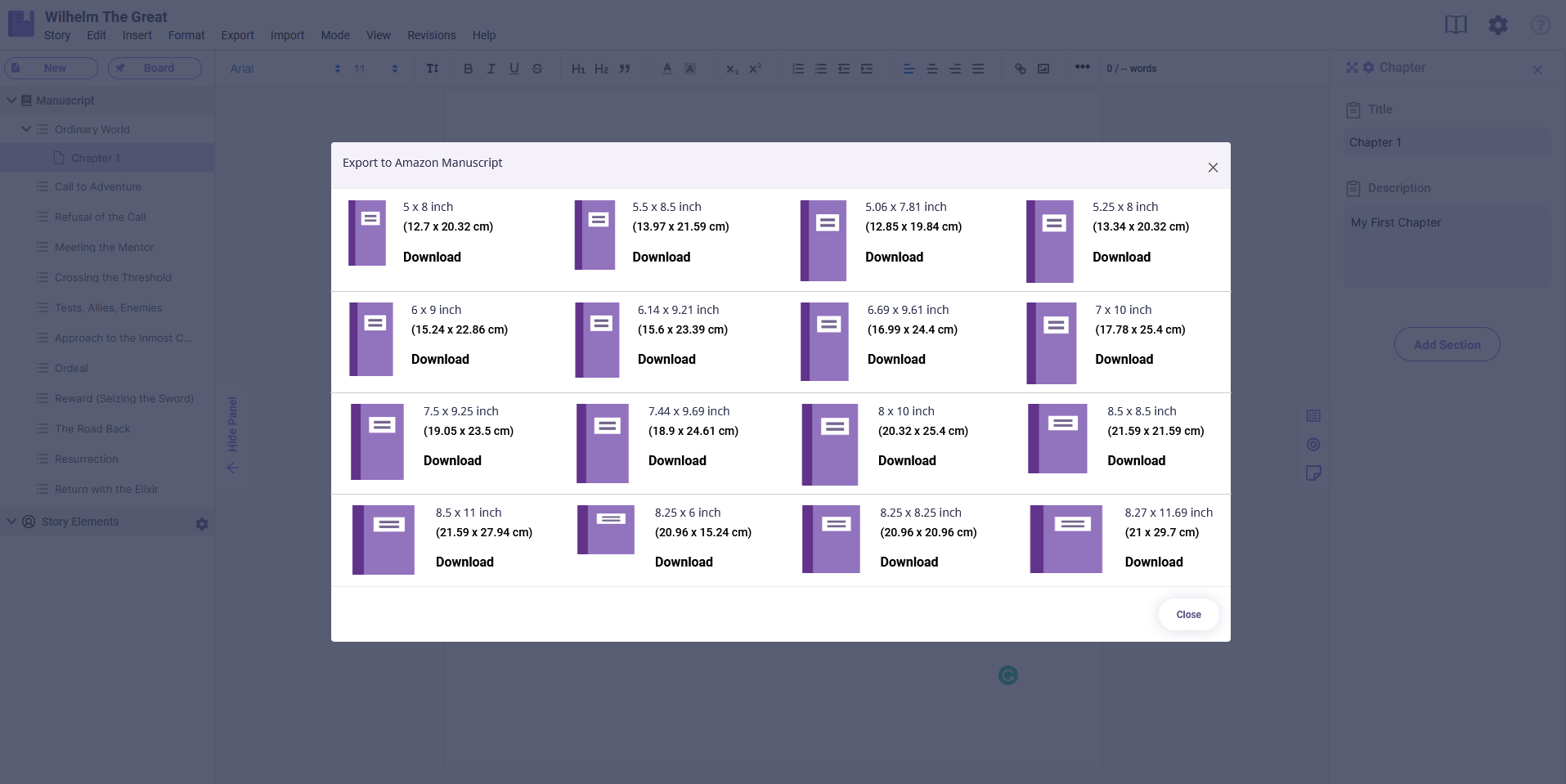Click the 5 x 8 inch book icon
1566x784 pixels.
(367, 233)
